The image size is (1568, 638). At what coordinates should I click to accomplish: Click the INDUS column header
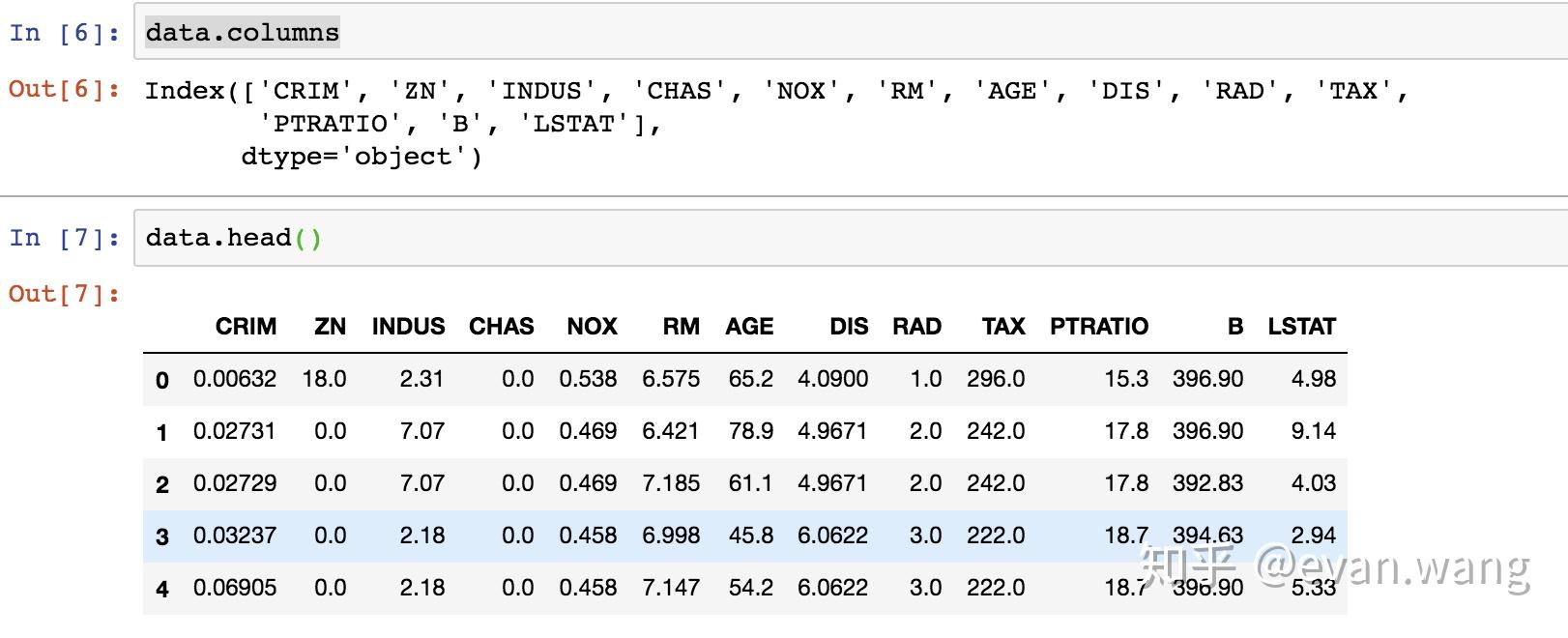click(x=408, y=327)
